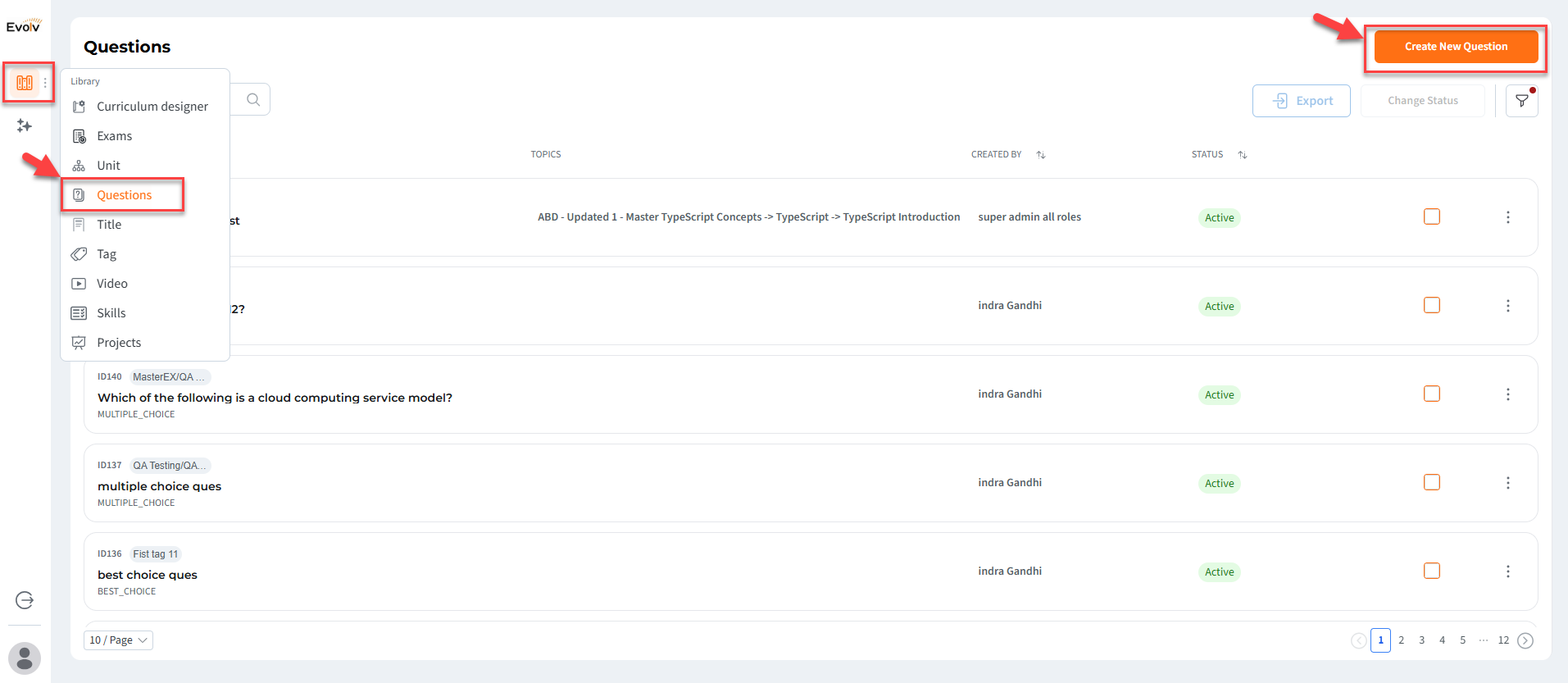This screenshot has height=683, width=1568.
Task: Click the Active status of ID136
Action: coord(1220,572)
